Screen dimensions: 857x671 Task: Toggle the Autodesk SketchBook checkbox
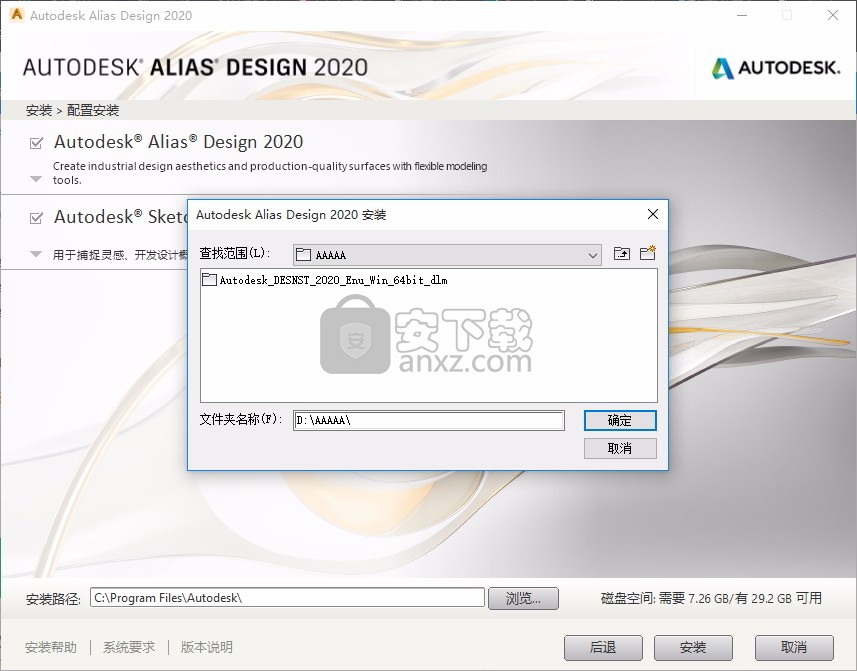pos(36,217)
